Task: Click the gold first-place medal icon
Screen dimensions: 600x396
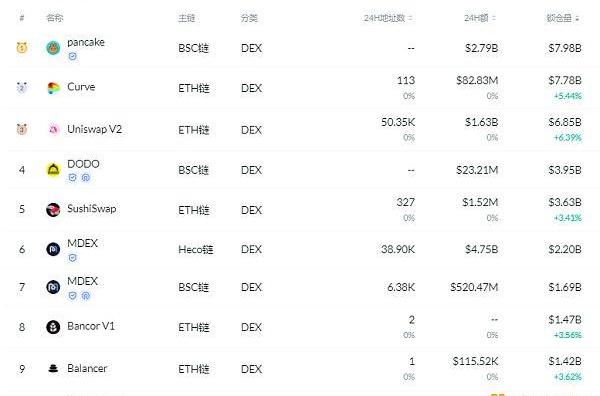Action: (x=22, y=47)
